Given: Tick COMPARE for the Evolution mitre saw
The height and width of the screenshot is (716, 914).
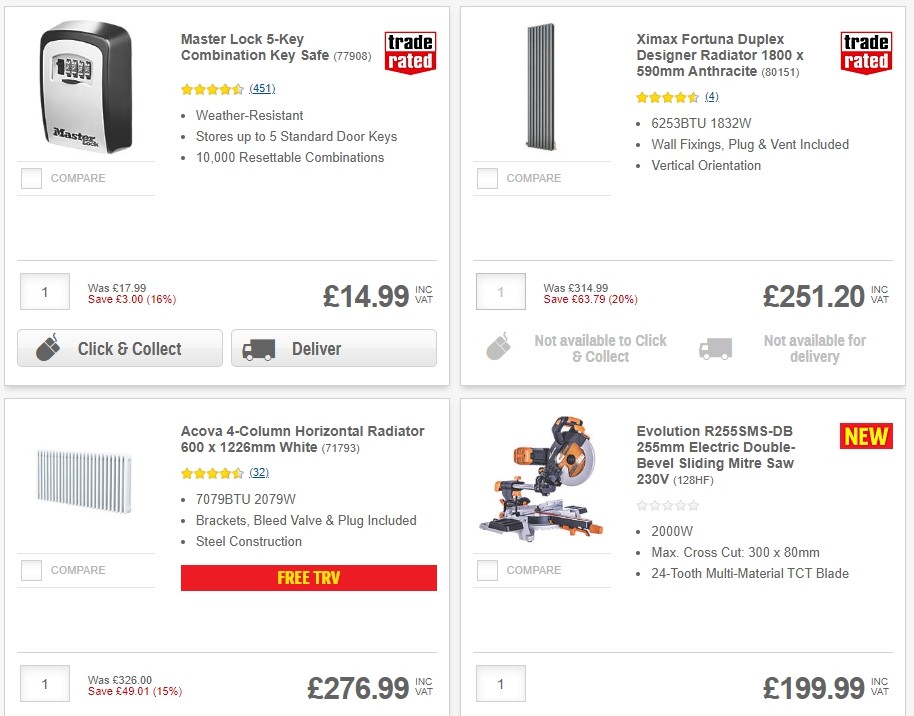Looking at the screenshot, I should click(487, 570).
